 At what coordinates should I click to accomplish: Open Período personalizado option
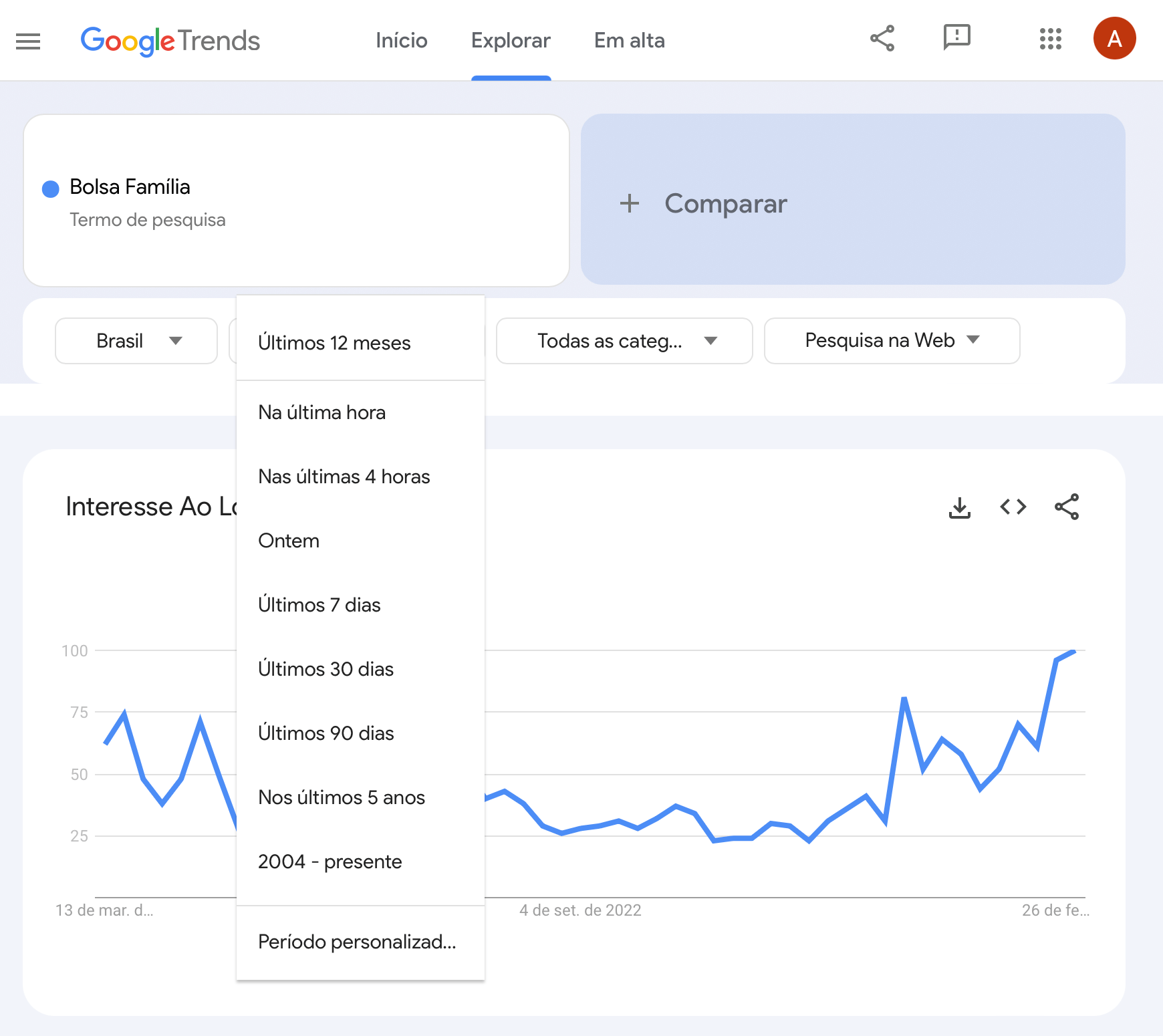[x=360, y=942]
